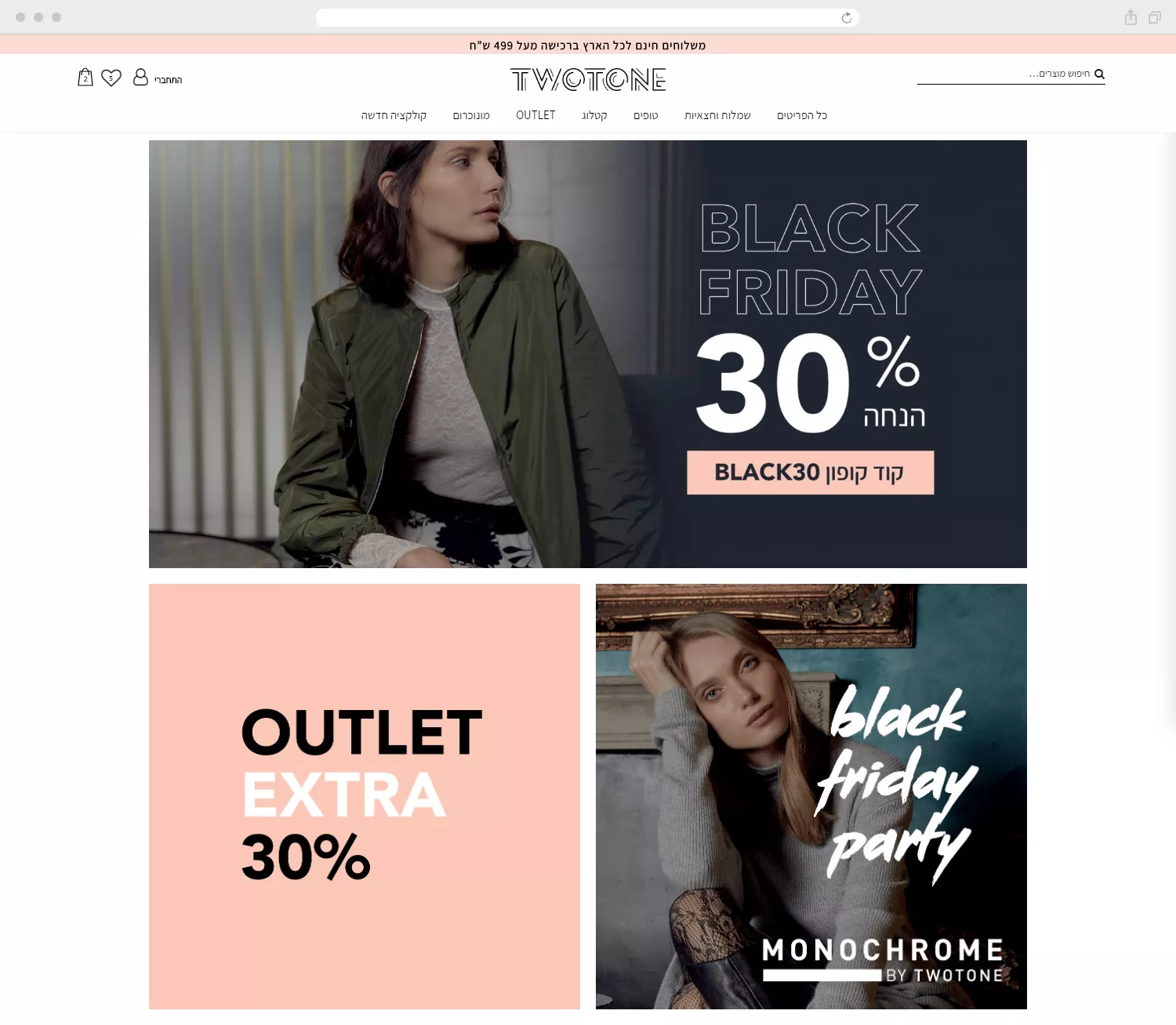This screenshot has height=1025, width=1176.
Task: Click the browser share icon
Action: (x=1131, y=17)
